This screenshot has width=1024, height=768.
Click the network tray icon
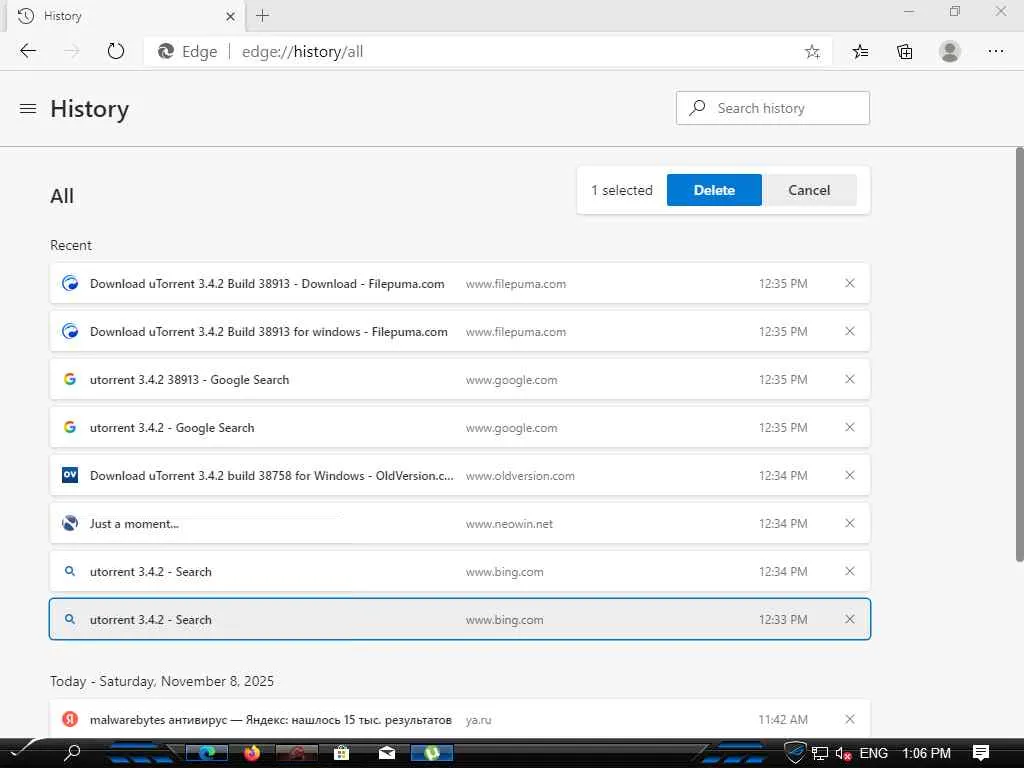pos(820,754)
